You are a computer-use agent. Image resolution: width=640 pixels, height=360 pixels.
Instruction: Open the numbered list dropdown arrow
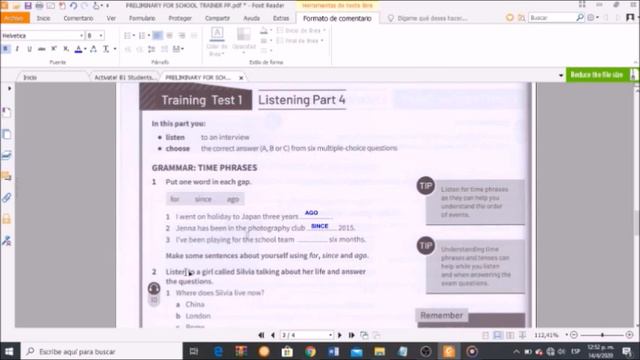tap(149, 36)
